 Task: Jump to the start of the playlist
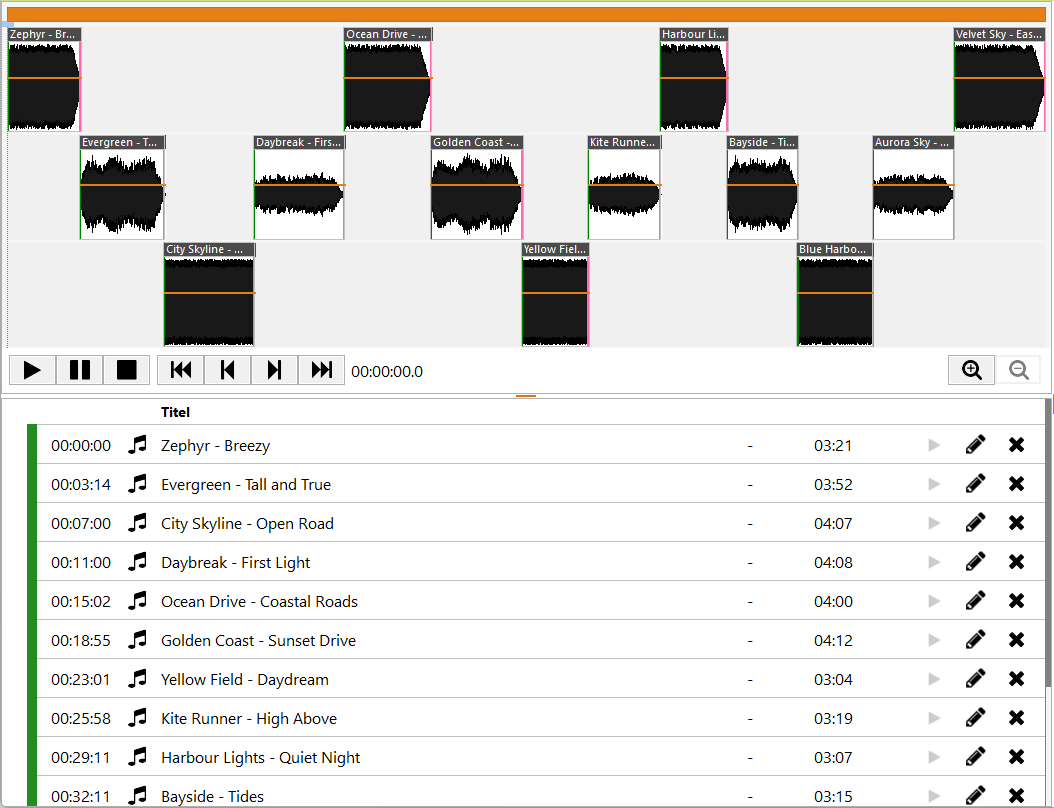point(181,370)
